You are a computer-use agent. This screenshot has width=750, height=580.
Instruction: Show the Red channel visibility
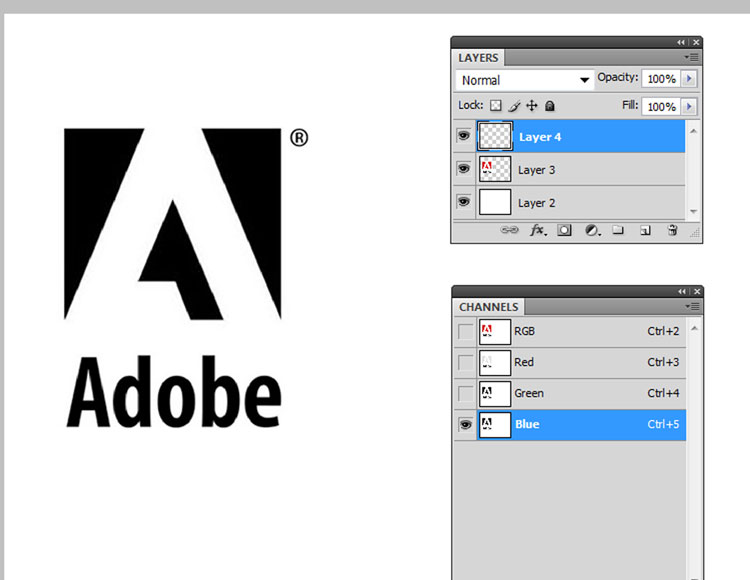pos(465,362)
